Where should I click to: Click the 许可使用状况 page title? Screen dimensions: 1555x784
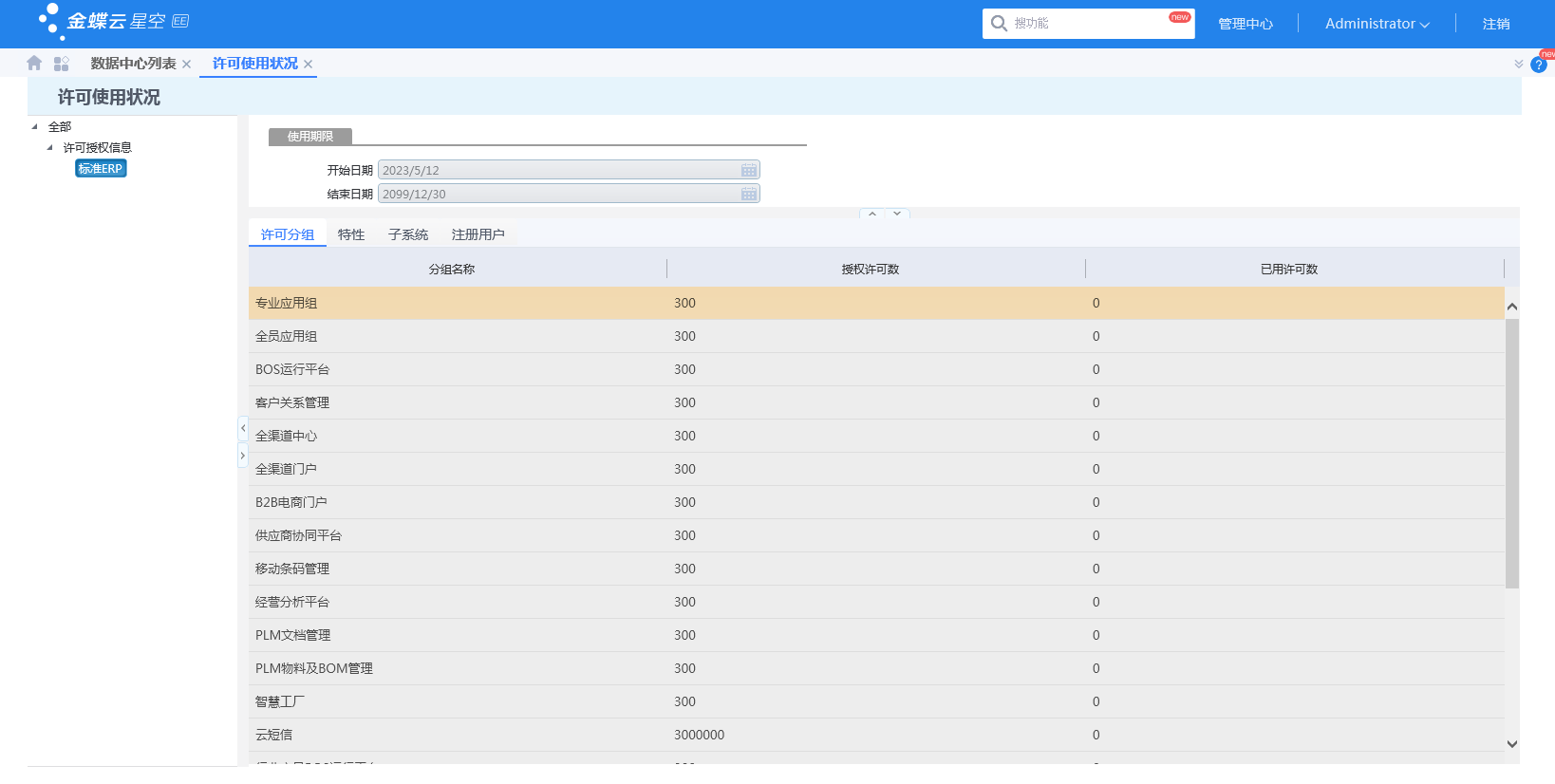pyautogui.click(x=109, y=97)
